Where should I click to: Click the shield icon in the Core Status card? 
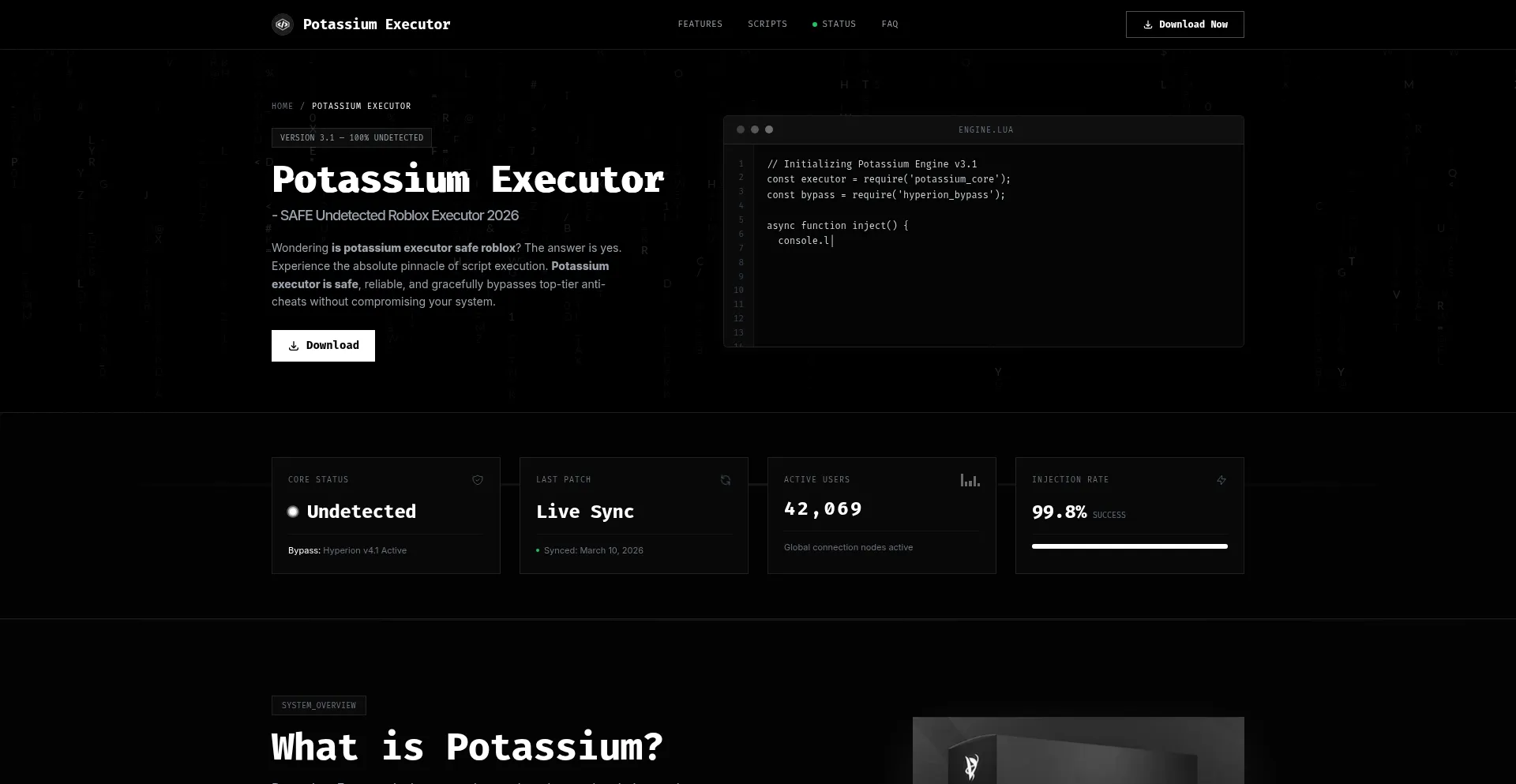tap(478, 480)
